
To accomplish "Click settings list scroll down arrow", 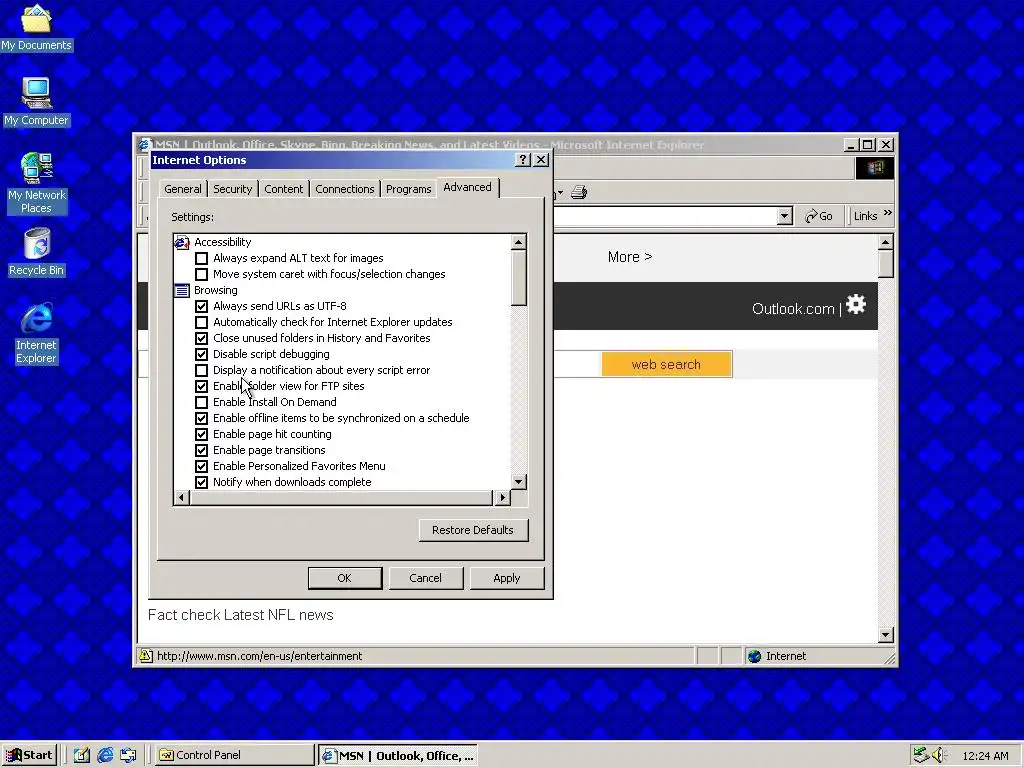I will point(519,482).
